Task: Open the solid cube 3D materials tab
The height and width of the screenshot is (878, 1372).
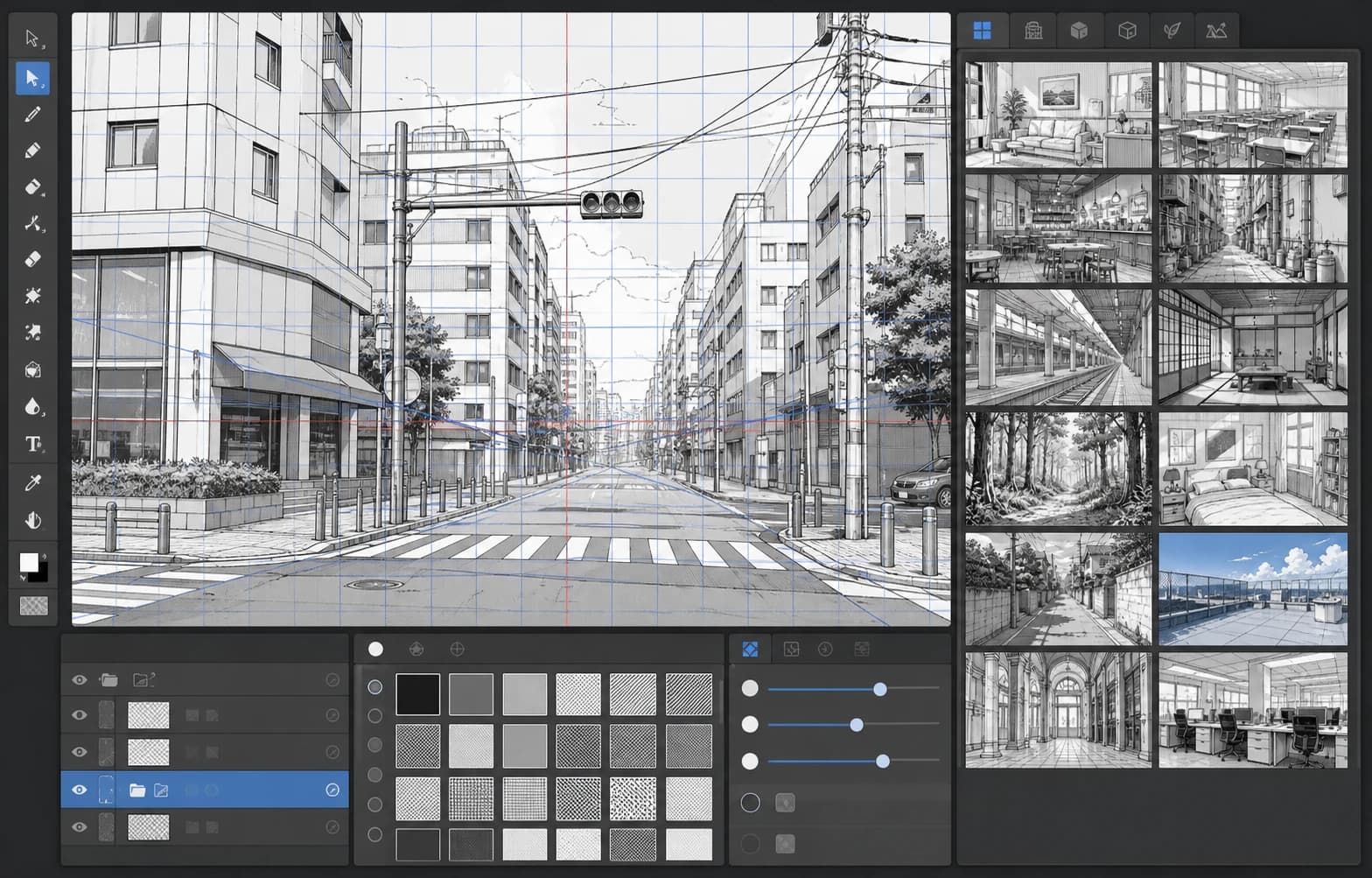Action: click(x=1079, y=31)
